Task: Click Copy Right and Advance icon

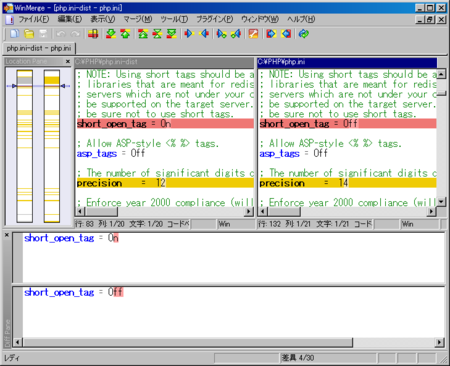Action: [221, 34]
